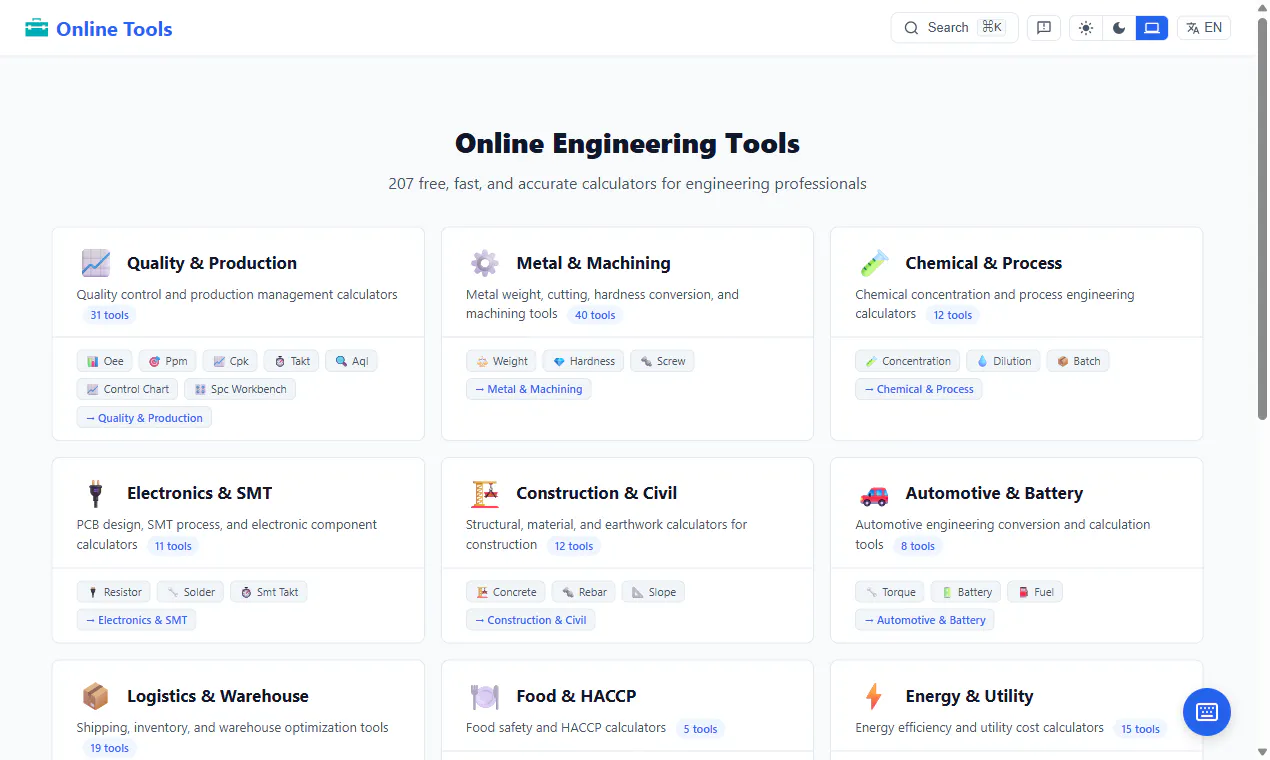Open the Search box
Viewport: 1270px width, 760px height.
[x=954, y=28]
